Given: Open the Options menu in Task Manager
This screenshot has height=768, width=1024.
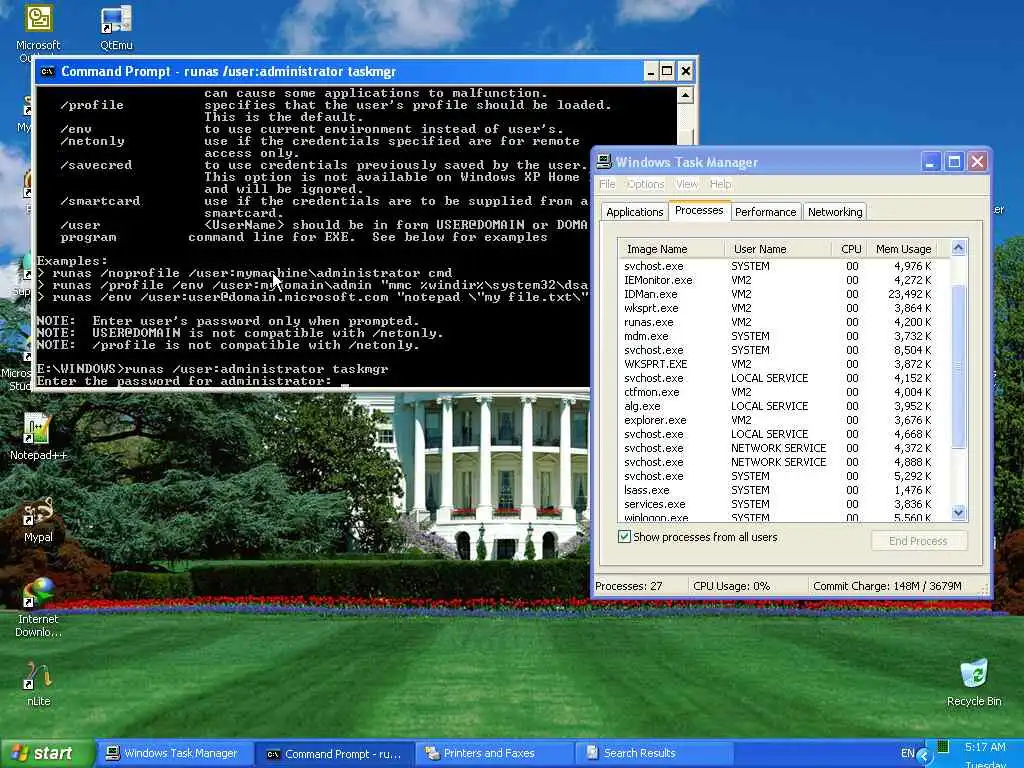Looking at the screenshot, I should pyautogui.click(x=645, y=184).
